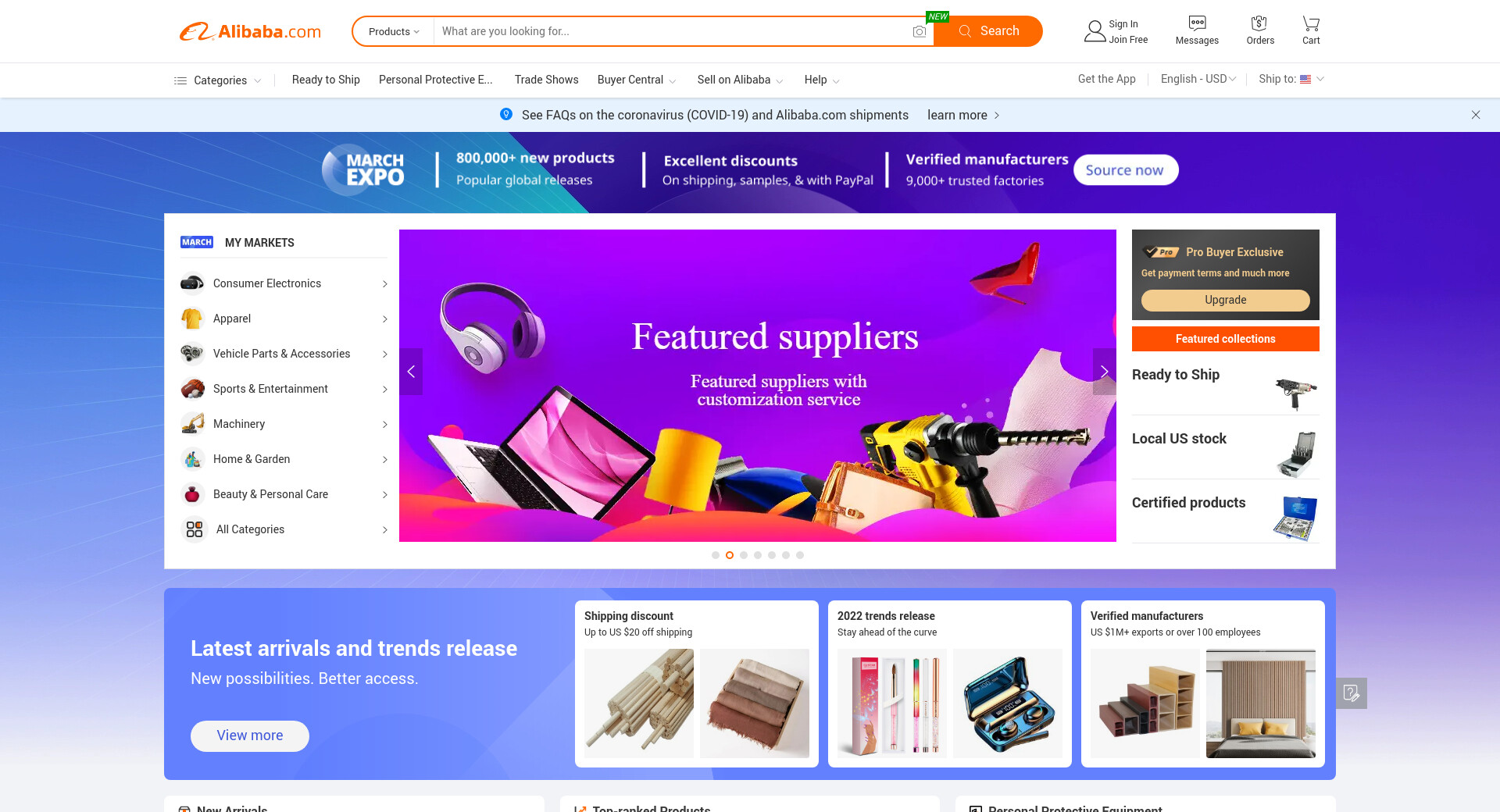Click the View more button

tap(250, 735)
